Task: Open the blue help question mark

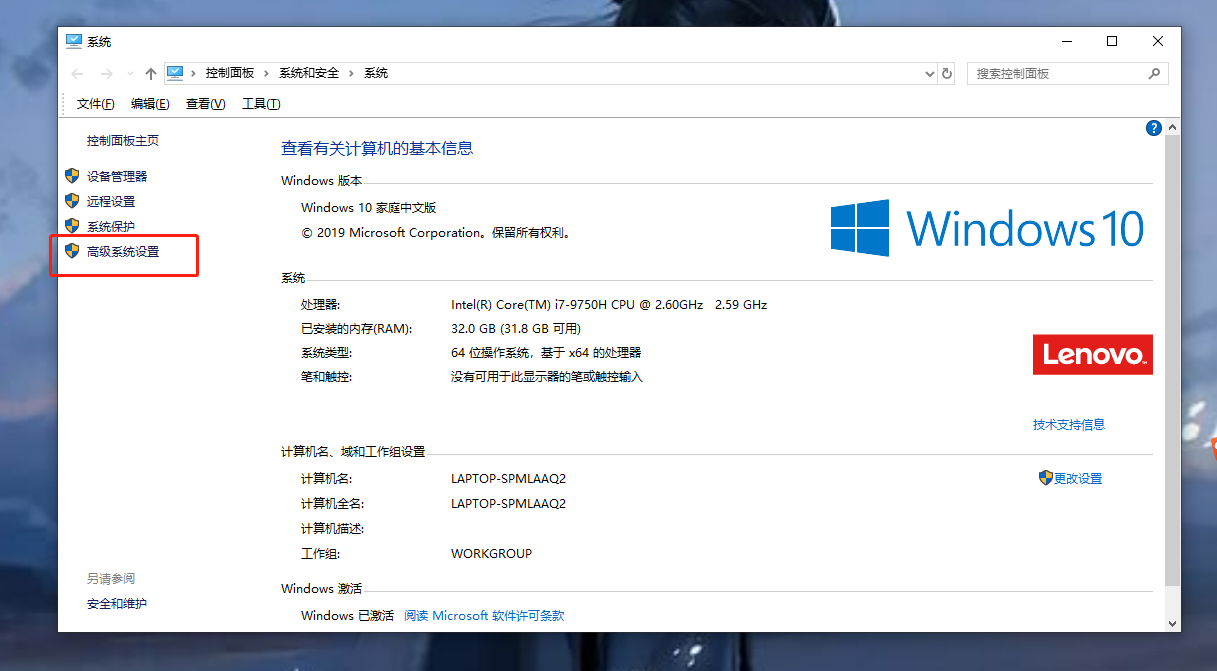Action: tap(1154, 128)
